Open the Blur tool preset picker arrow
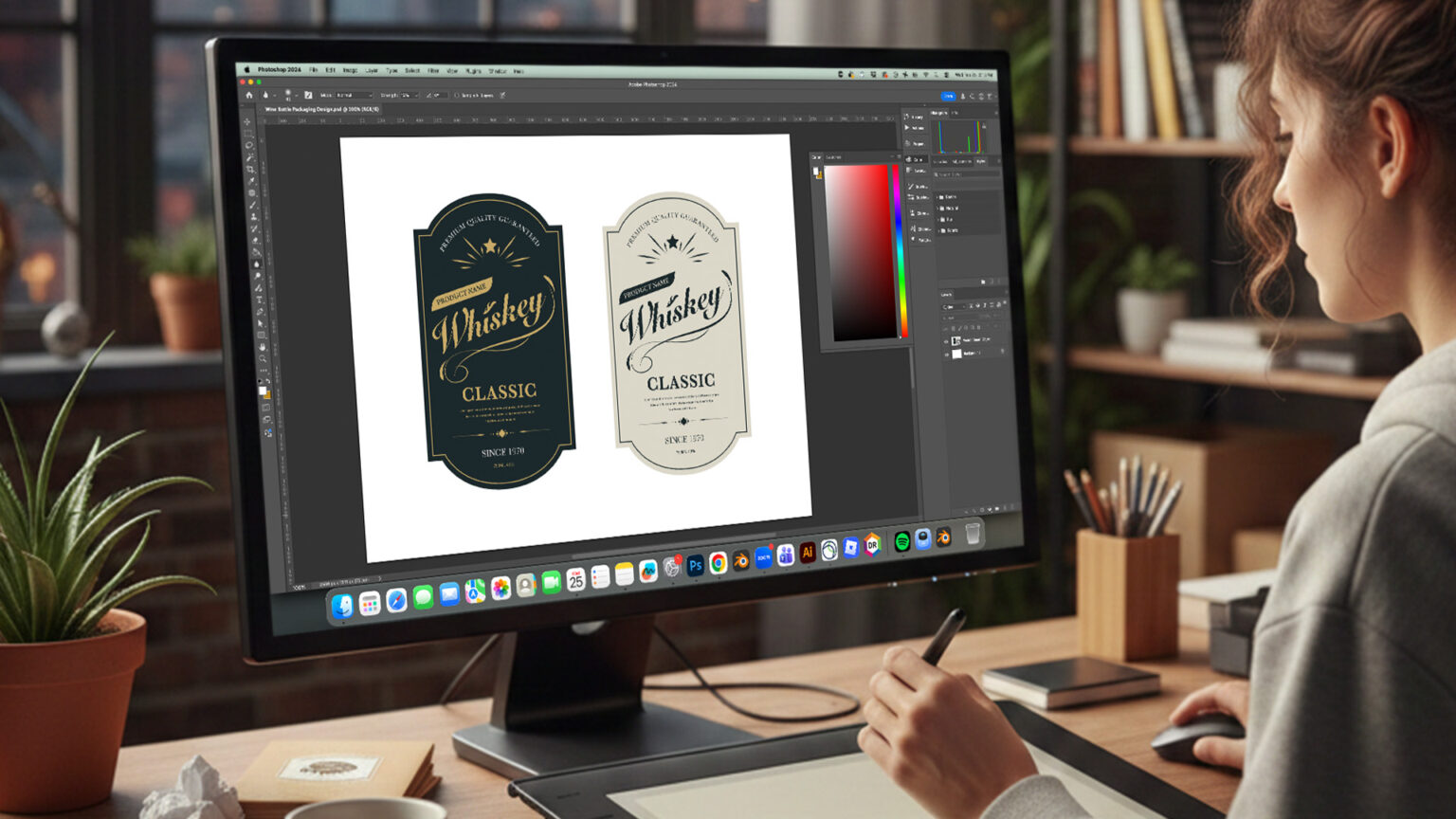Screen dimensions: 1456x819 274,95
